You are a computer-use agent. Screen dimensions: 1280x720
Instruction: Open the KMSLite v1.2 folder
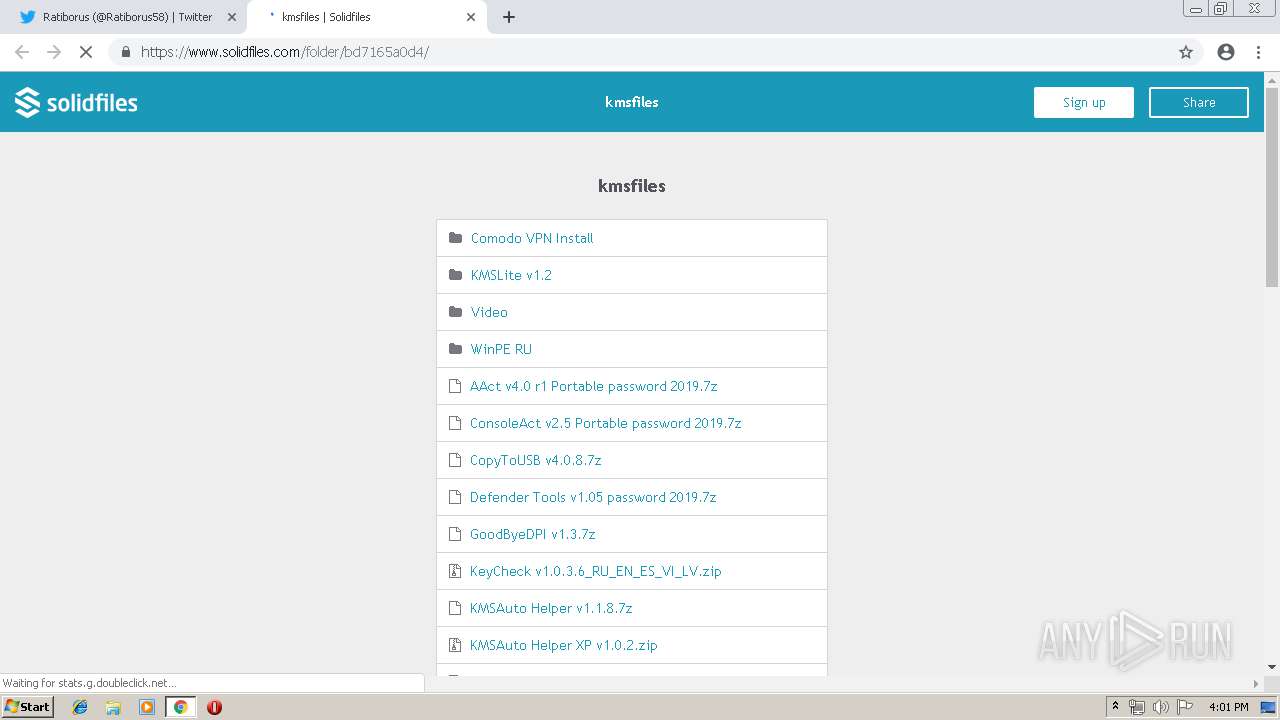511,275
